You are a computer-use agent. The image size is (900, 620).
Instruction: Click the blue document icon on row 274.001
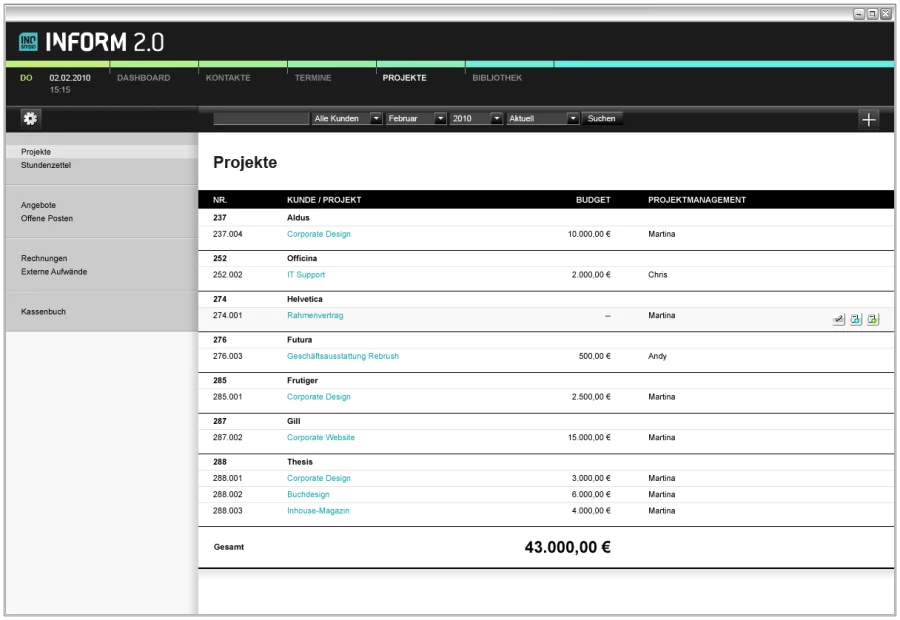(855, 319)
